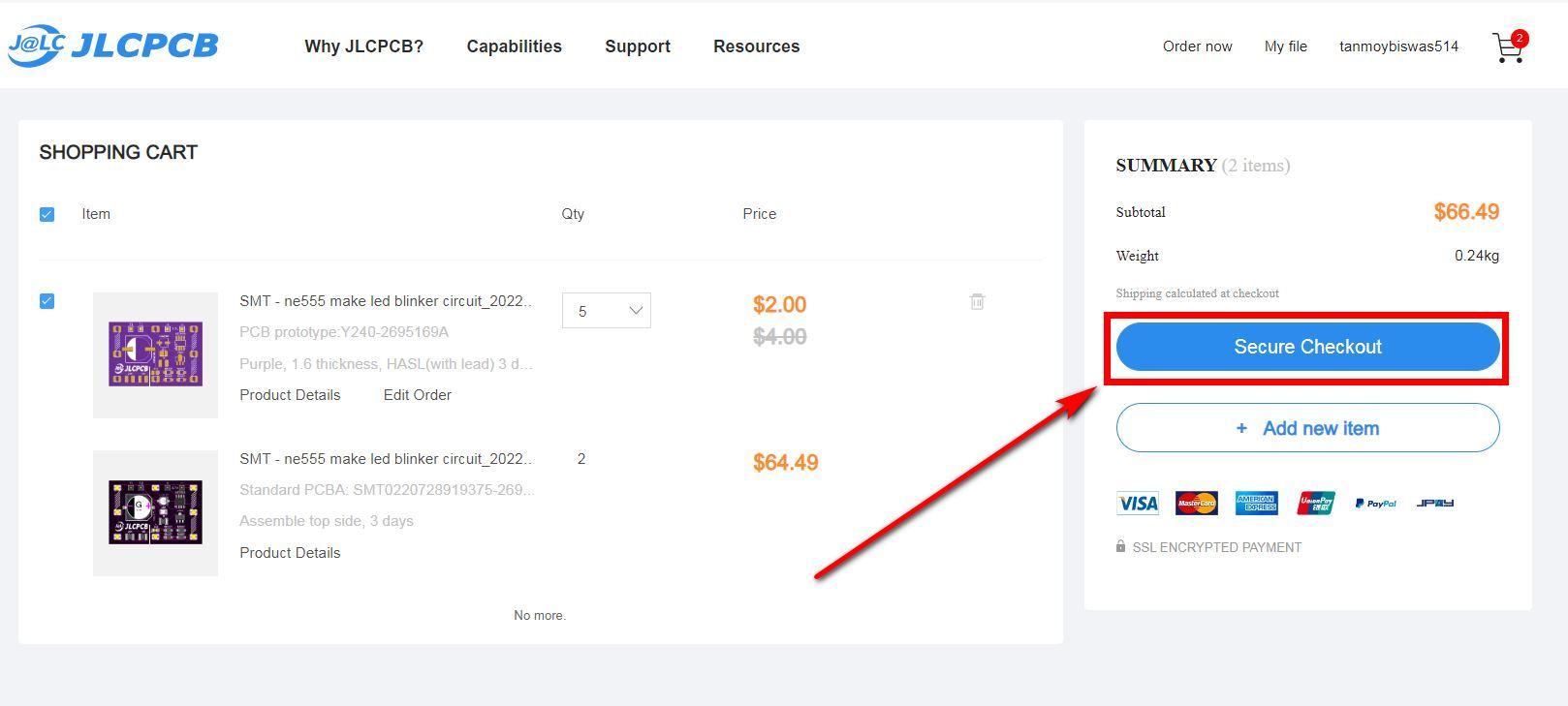1568x706 pixels.
Task: Click the JLCPCB logo
Action: 113,46
